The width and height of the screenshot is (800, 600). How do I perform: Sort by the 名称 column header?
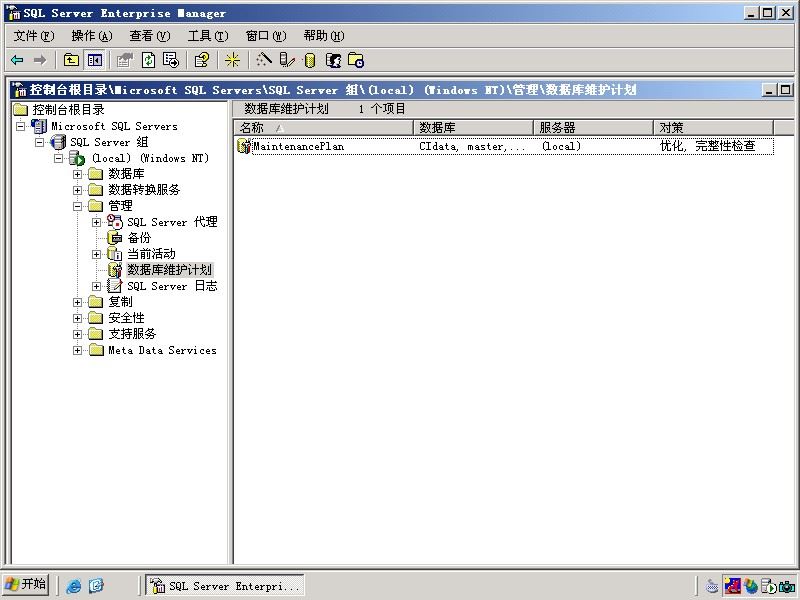pos(323,128)
